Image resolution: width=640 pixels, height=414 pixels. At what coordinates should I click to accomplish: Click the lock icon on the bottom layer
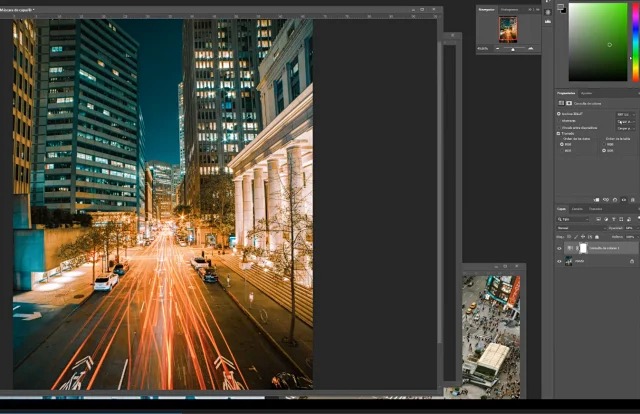click(632, 261)
